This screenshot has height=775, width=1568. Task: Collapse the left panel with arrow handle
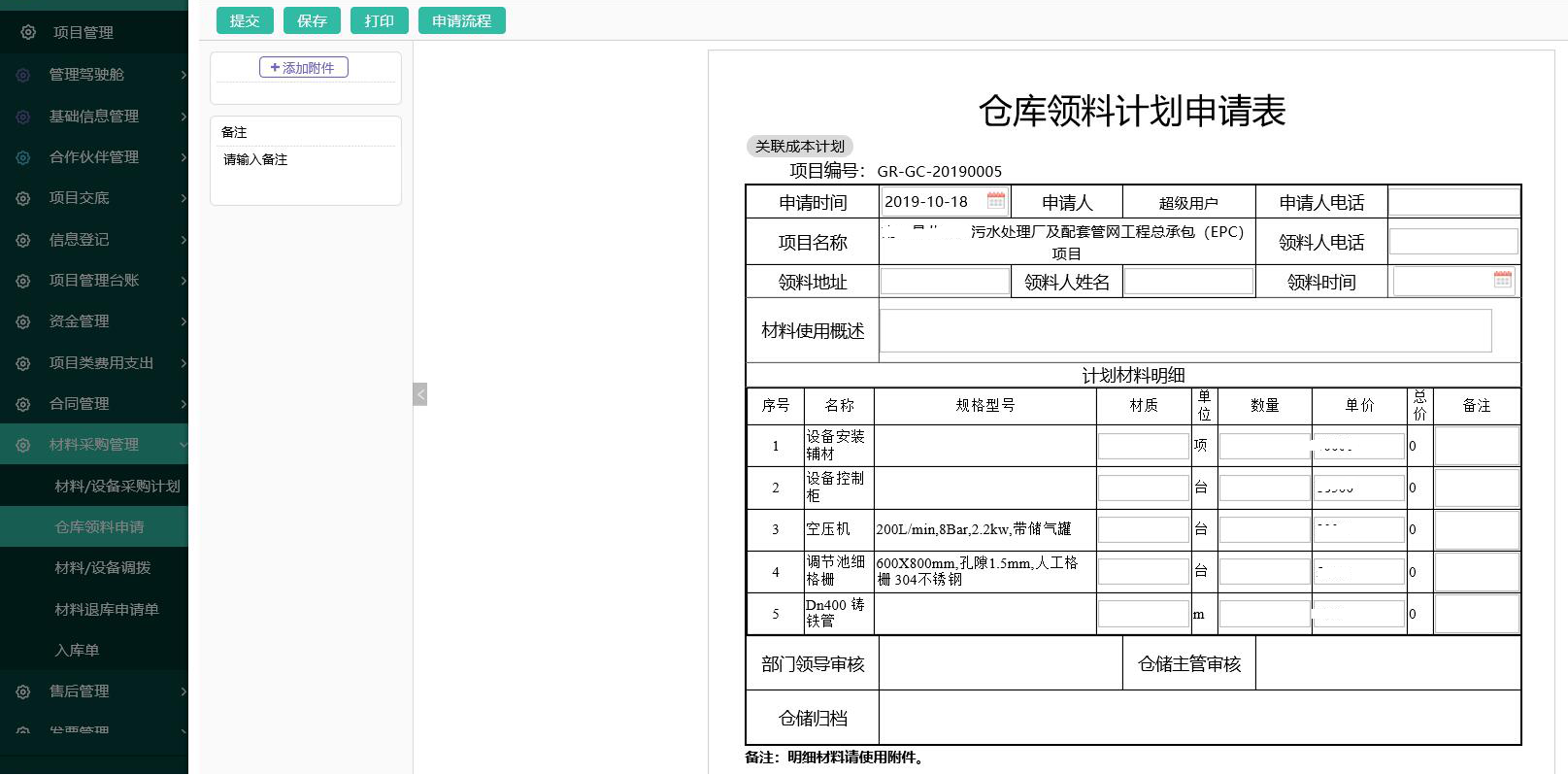coord(419,394)
